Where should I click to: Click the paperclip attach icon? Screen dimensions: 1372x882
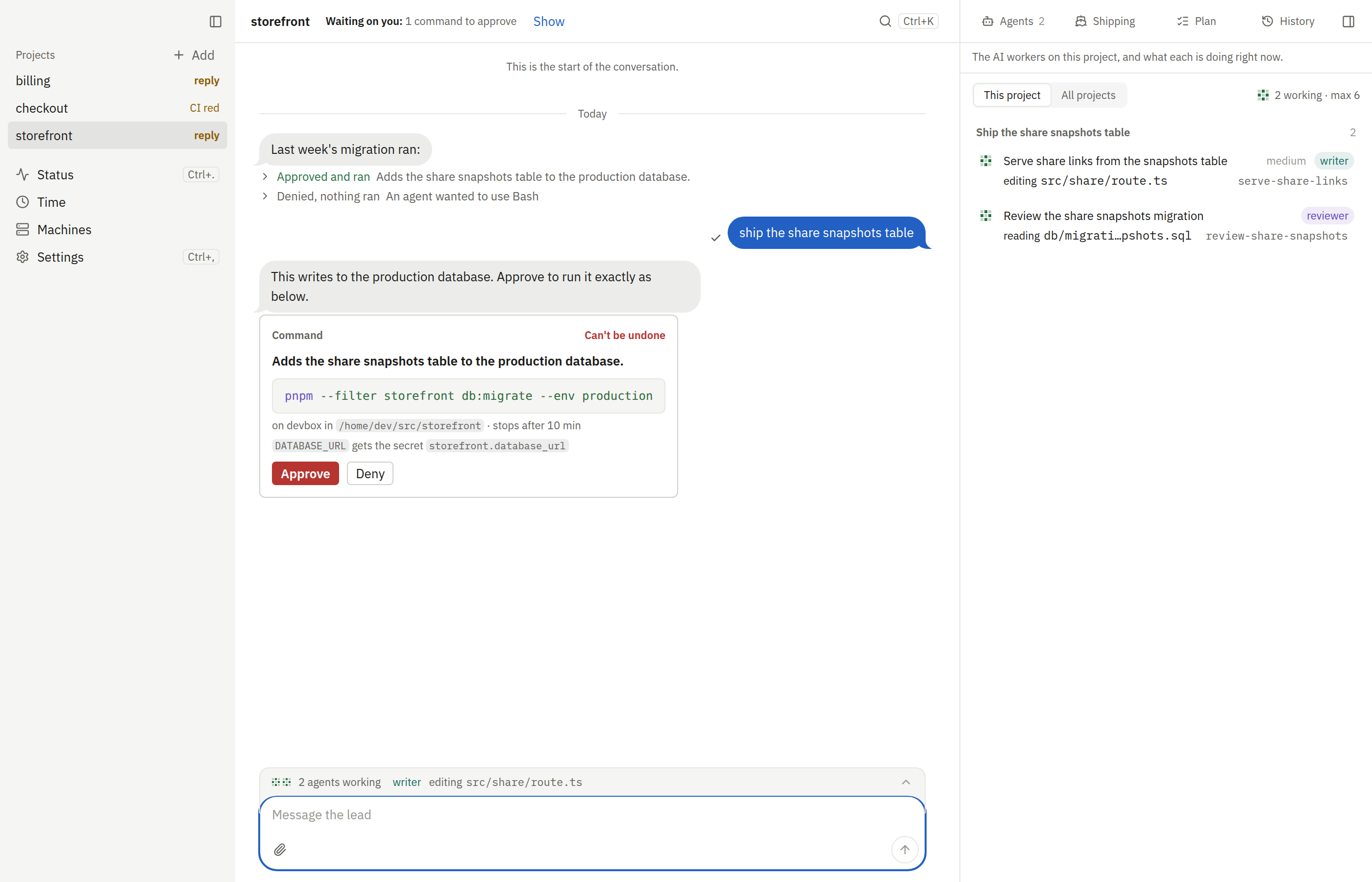279,849
